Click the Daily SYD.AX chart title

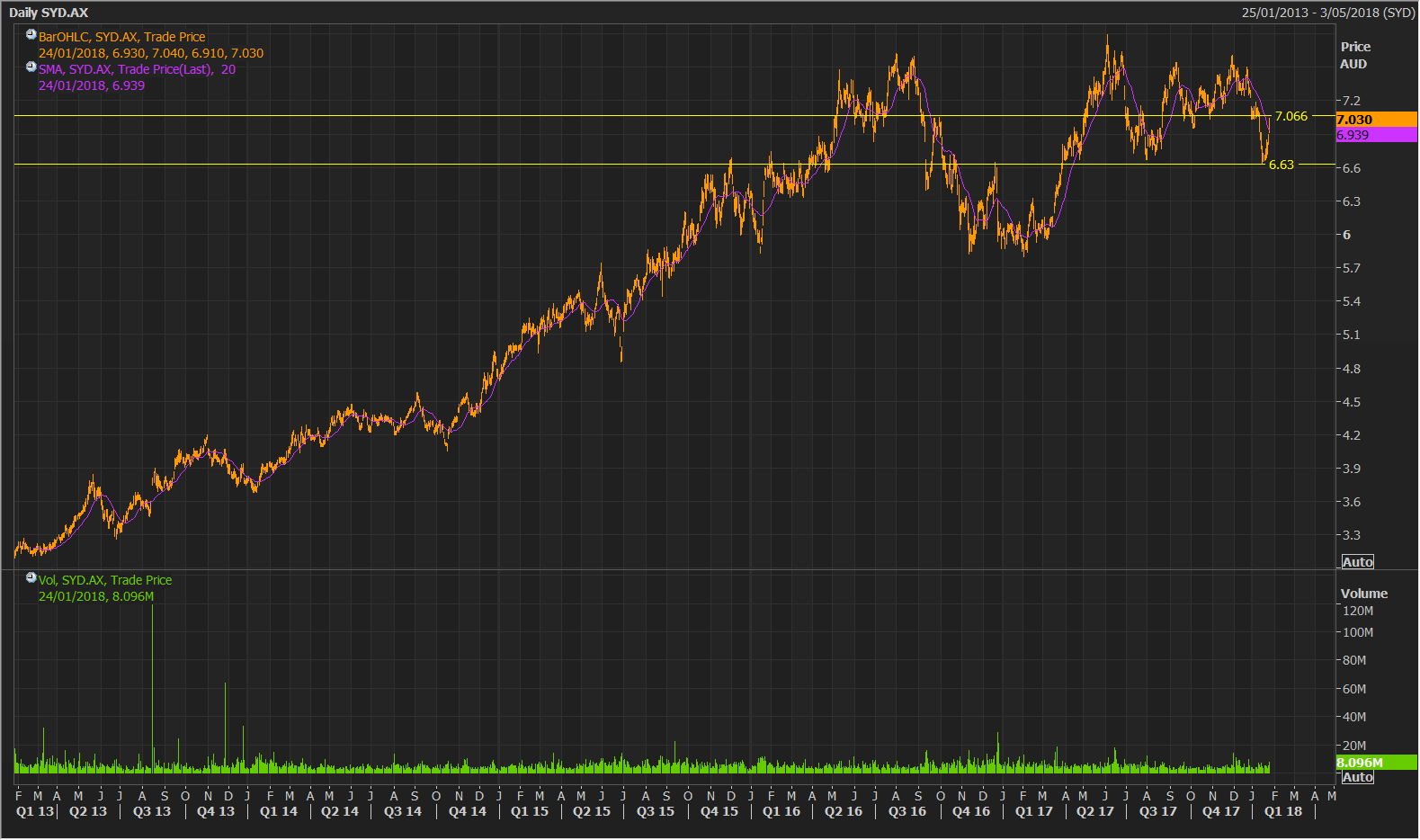(x=49, y=13)
